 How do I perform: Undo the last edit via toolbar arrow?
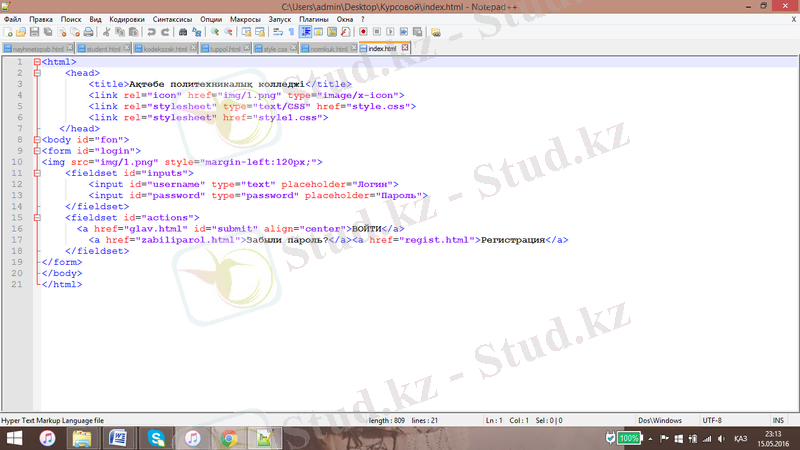(x=152, y=32)
